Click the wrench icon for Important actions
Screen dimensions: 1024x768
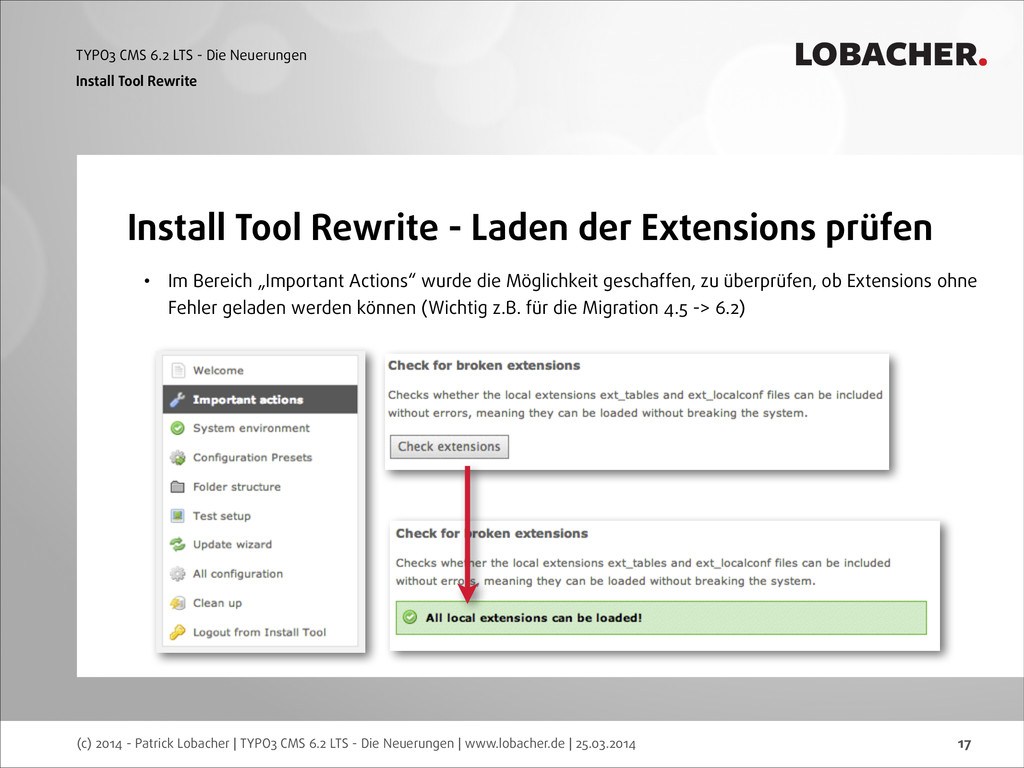(x=178, y=400)
